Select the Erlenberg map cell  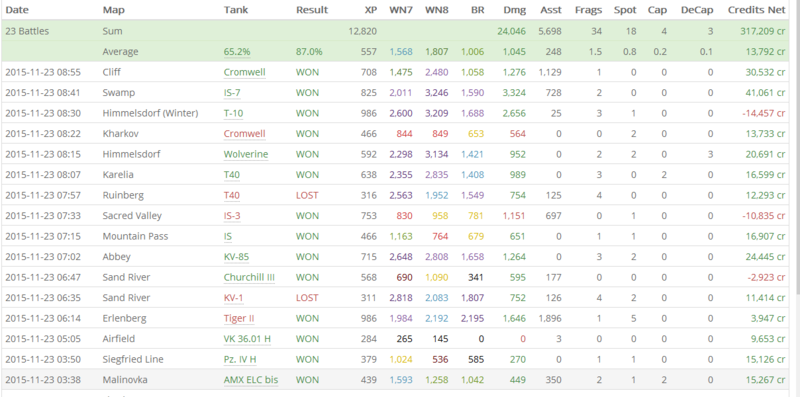124,318
